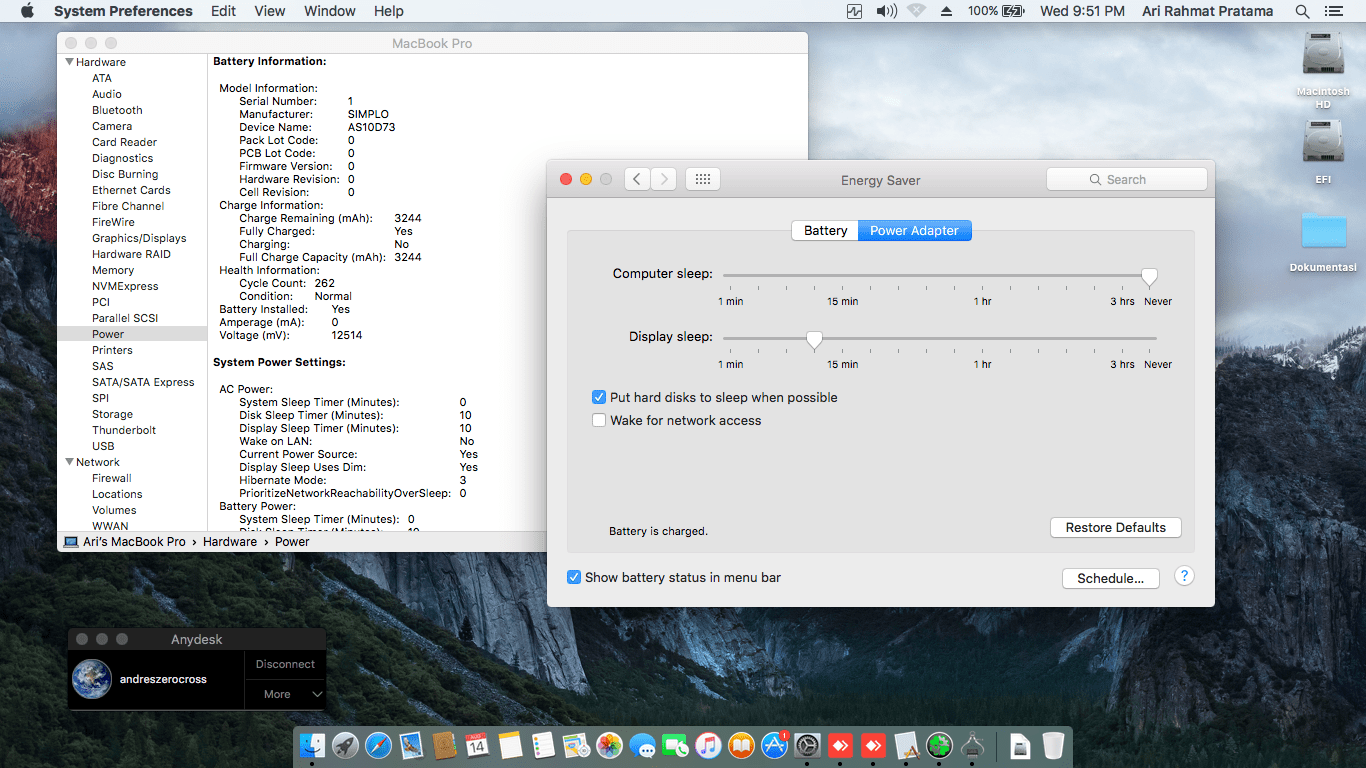This screenshot has height=768, width=1366.
Task: Open the Schedule... dialog
Action: click(1110, 578)
